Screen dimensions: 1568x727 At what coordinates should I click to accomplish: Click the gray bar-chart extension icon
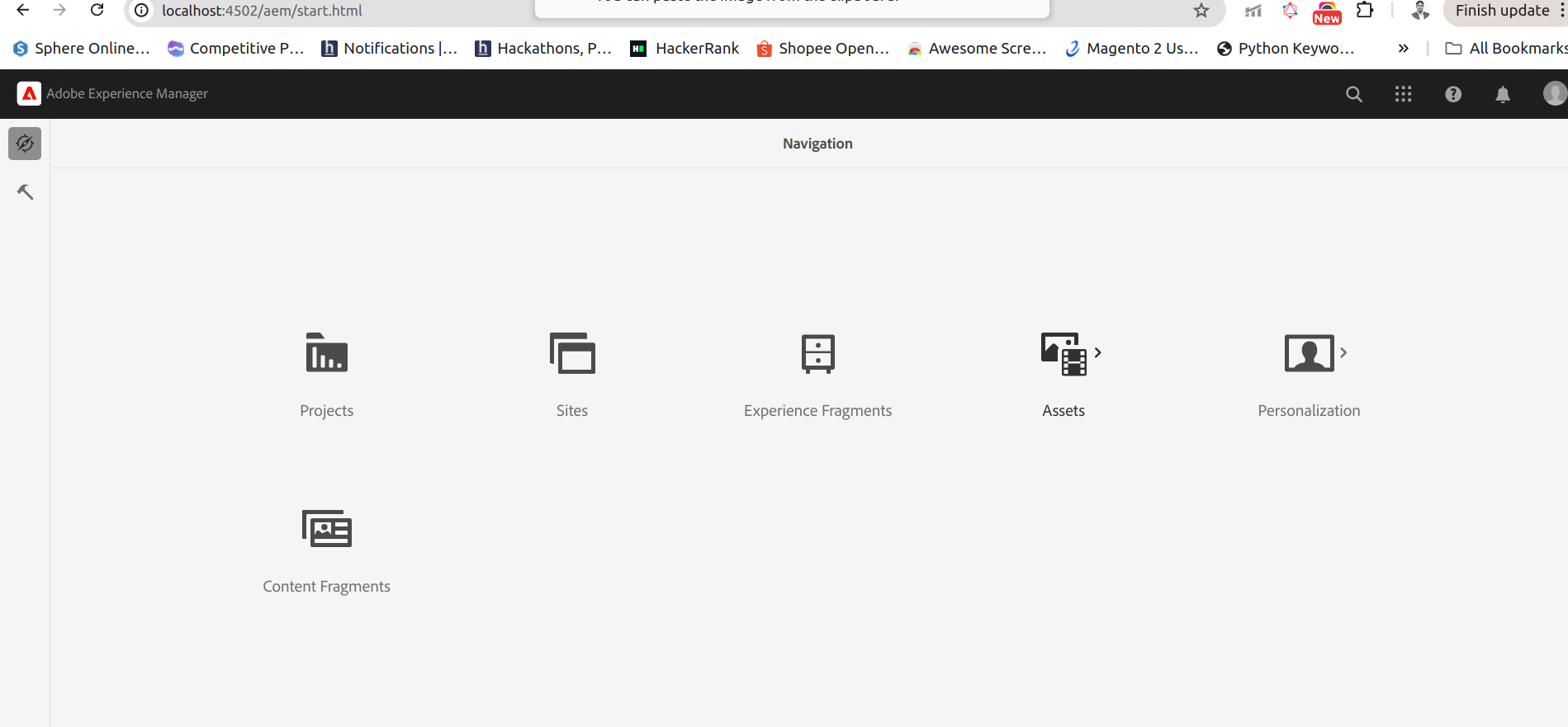1253,11
